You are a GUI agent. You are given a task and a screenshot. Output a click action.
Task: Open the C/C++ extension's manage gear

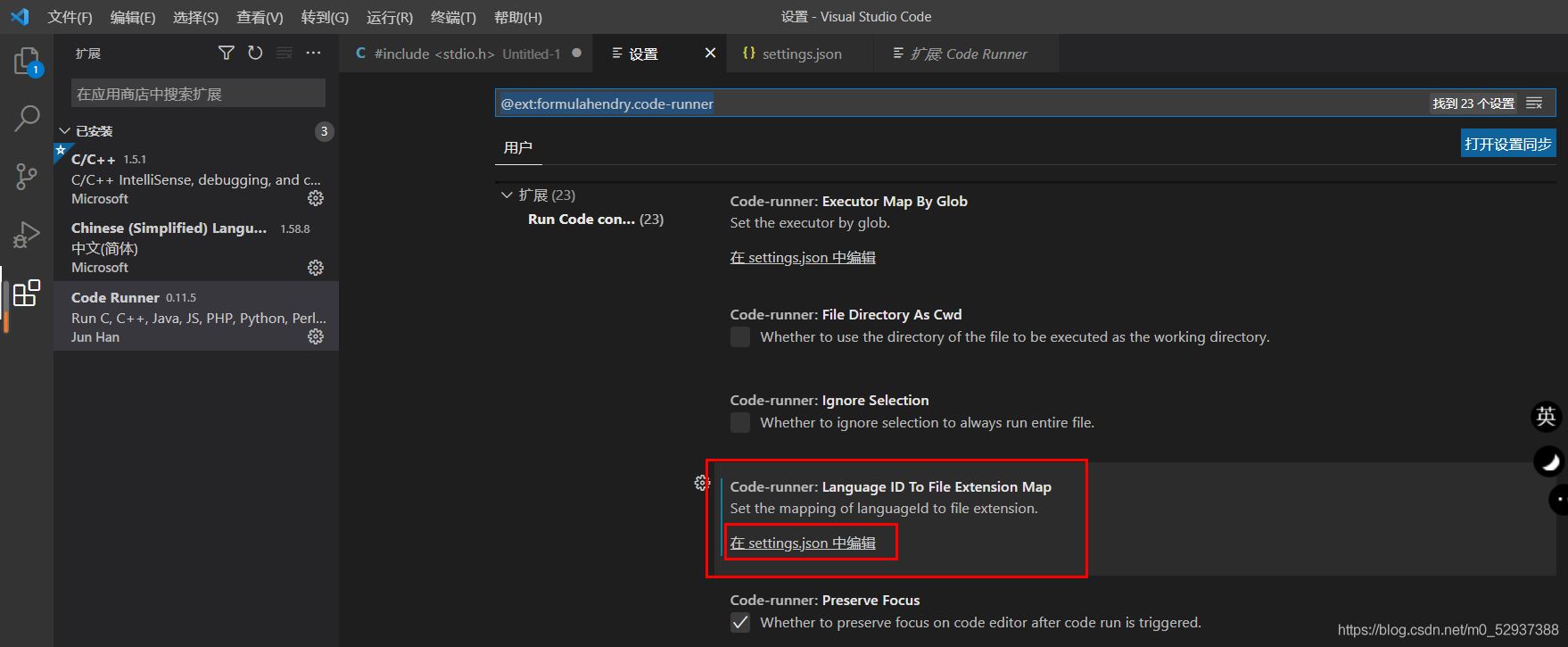pyautogui.click(x=316, y=198)
